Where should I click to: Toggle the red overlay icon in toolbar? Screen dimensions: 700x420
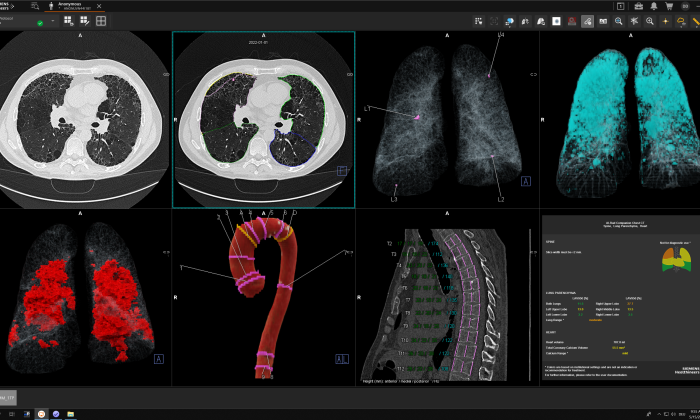(572, 20)
